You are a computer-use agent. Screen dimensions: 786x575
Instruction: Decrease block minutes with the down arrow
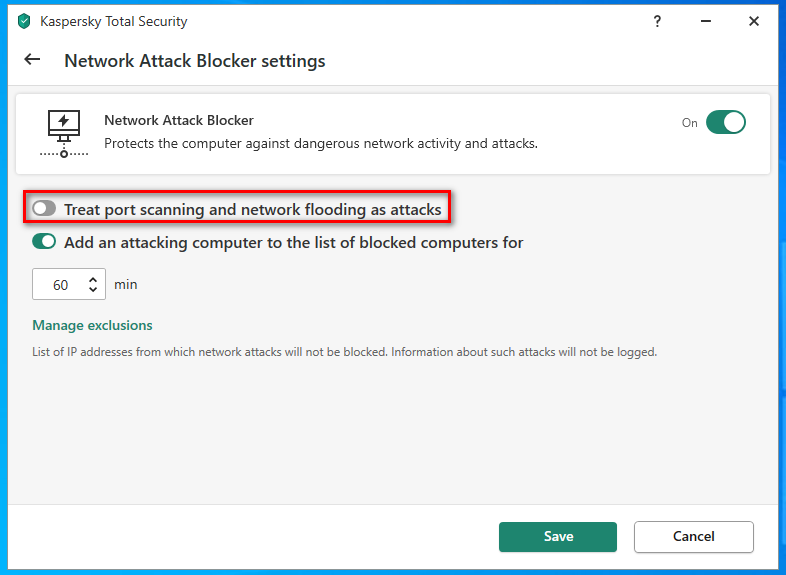pos(93,290)
